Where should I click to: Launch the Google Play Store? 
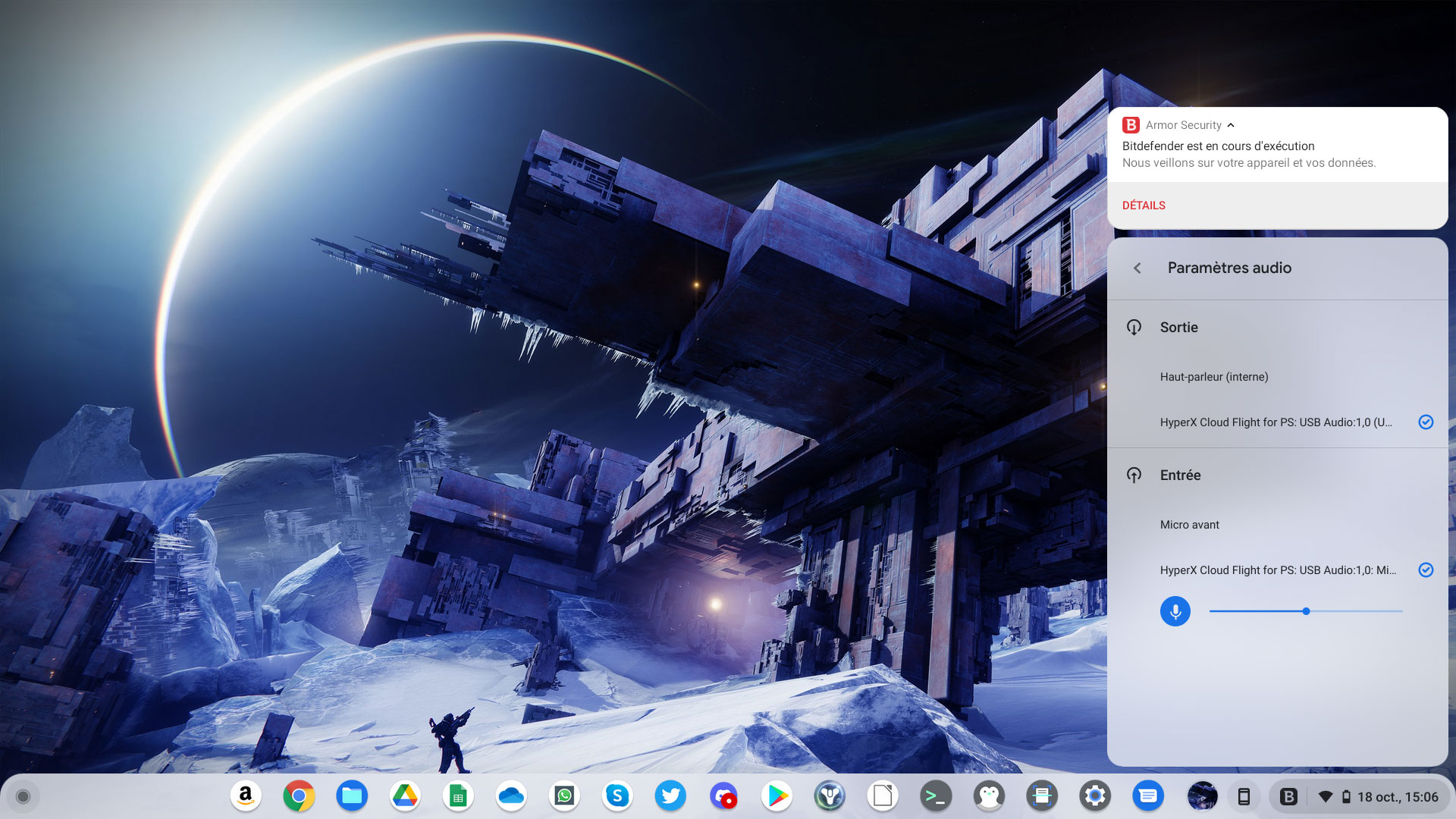point(777,796)
